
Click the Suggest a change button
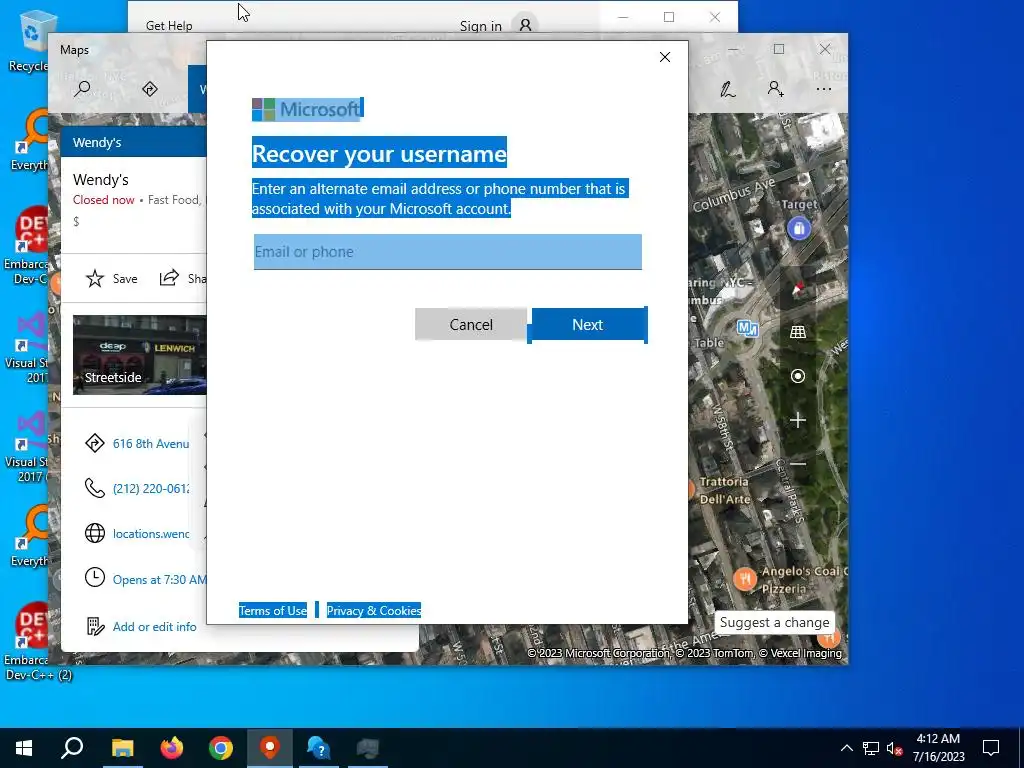coord(775,622)
